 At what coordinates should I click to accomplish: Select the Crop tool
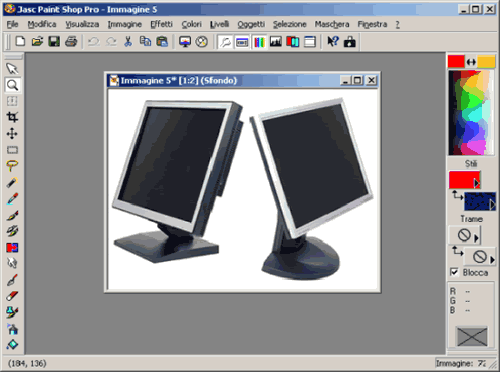(12, 117)
